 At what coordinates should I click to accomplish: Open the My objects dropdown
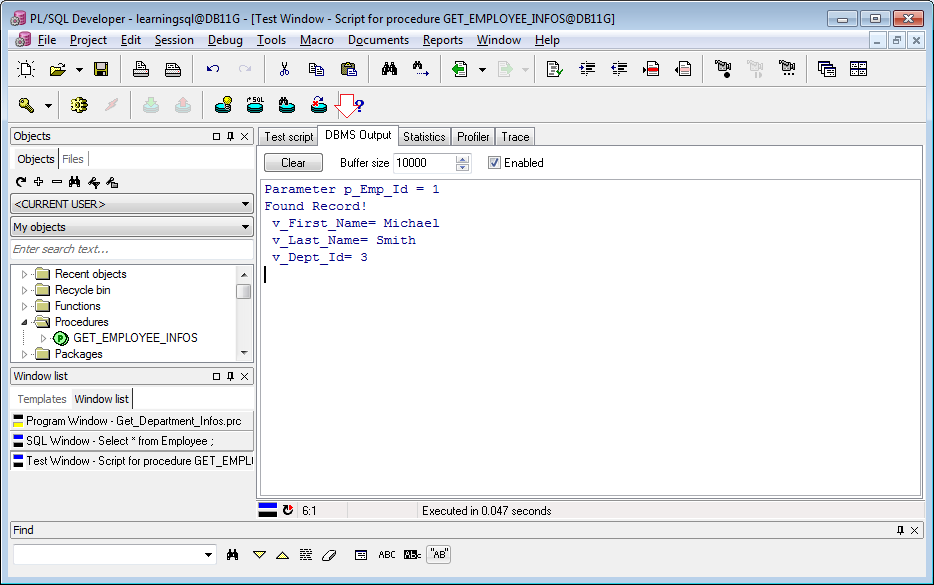(x=132, y=227)
